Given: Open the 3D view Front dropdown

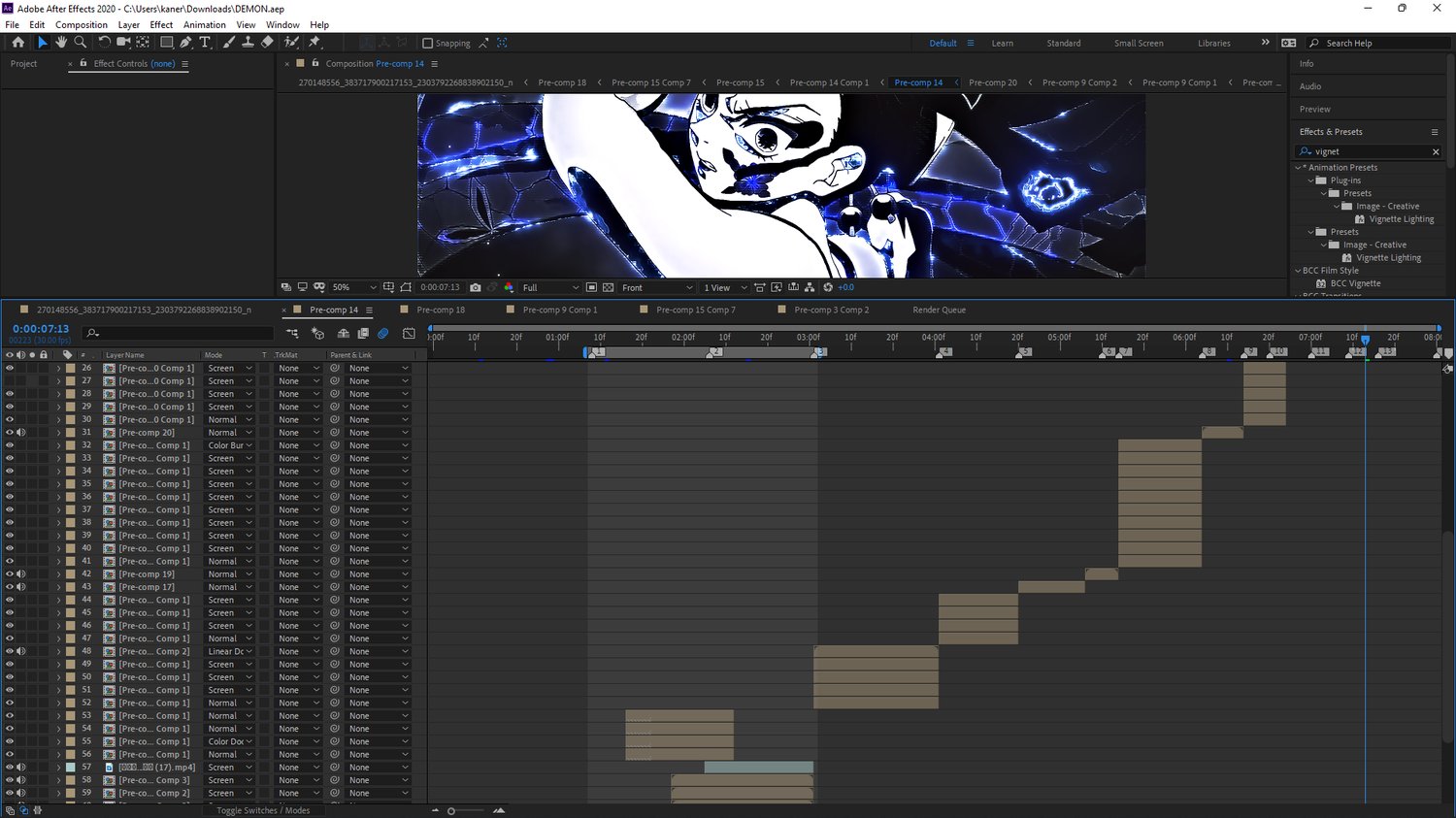Looking at the screenshot, I should pos(657,288).
